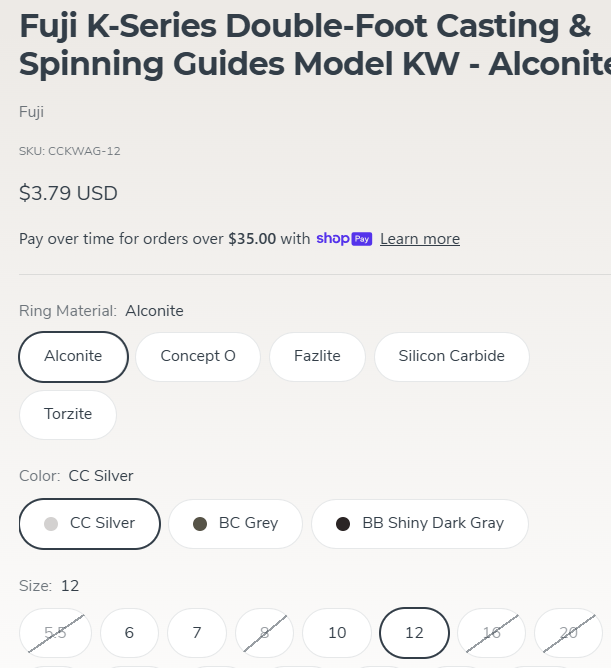Viewport: 611px width, 668px height.
Task: Choose BC Grey color option
Action: (x=235, y=524)
